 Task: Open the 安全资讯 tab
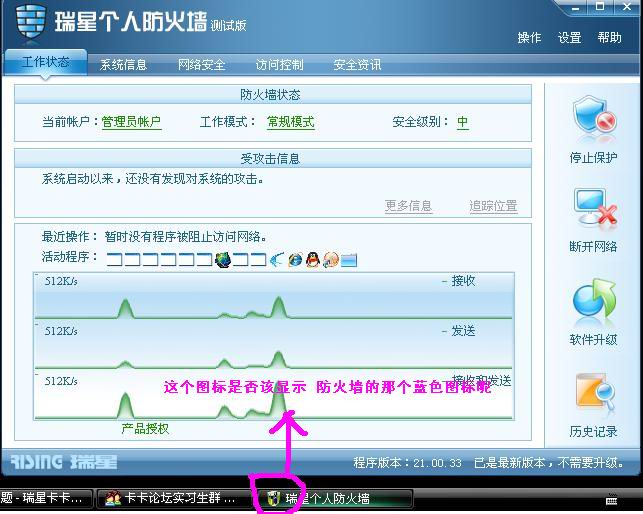357,64
